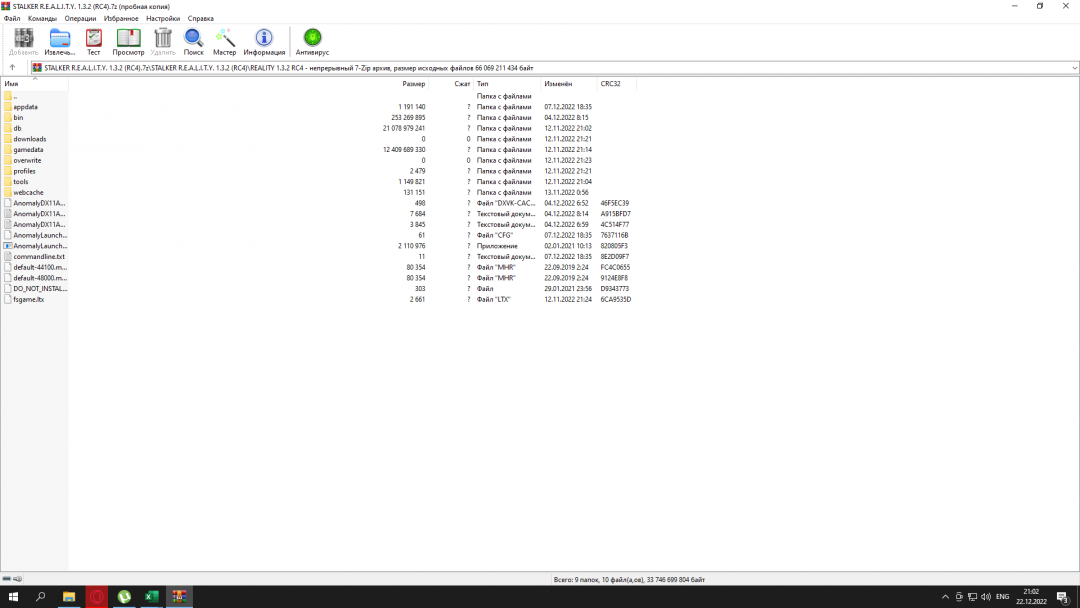Open the View (Просмотр) tool
The width and height of the screenshot is (1080, 608).
(x=128, y=42)
